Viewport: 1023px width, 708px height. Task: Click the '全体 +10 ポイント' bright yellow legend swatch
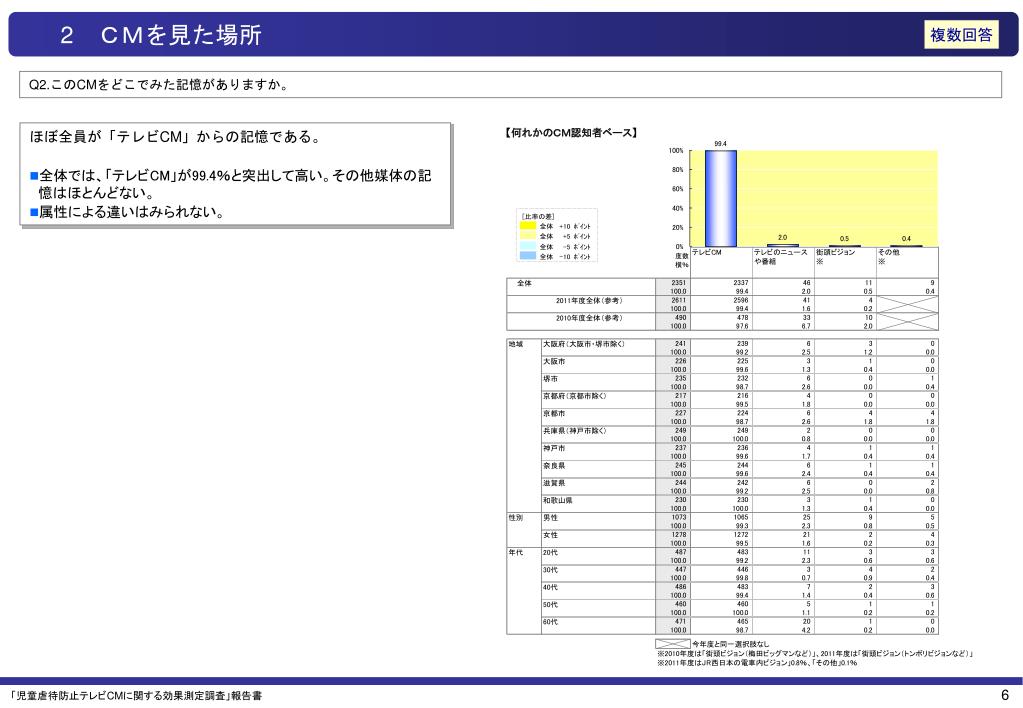(528, 226)
